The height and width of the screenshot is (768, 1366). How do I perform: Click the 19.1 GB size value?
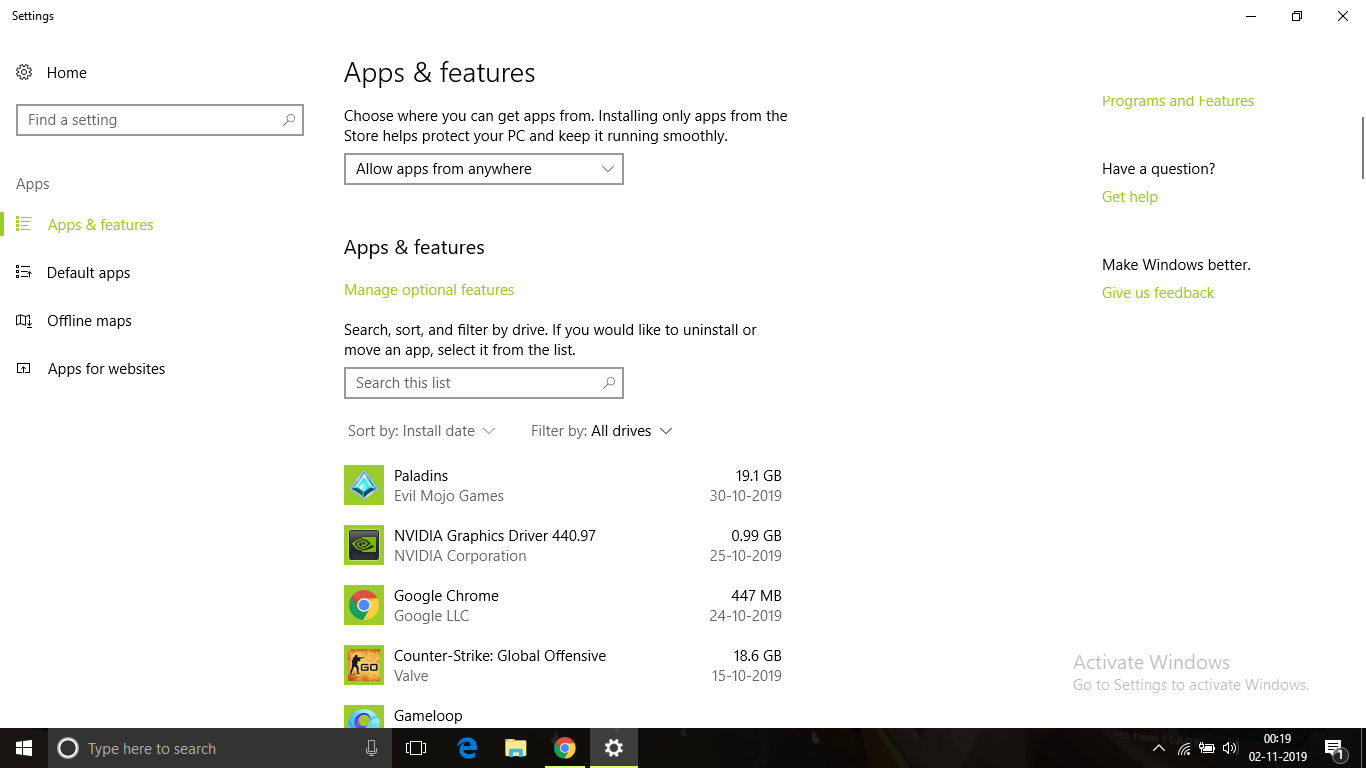point(759,476)
